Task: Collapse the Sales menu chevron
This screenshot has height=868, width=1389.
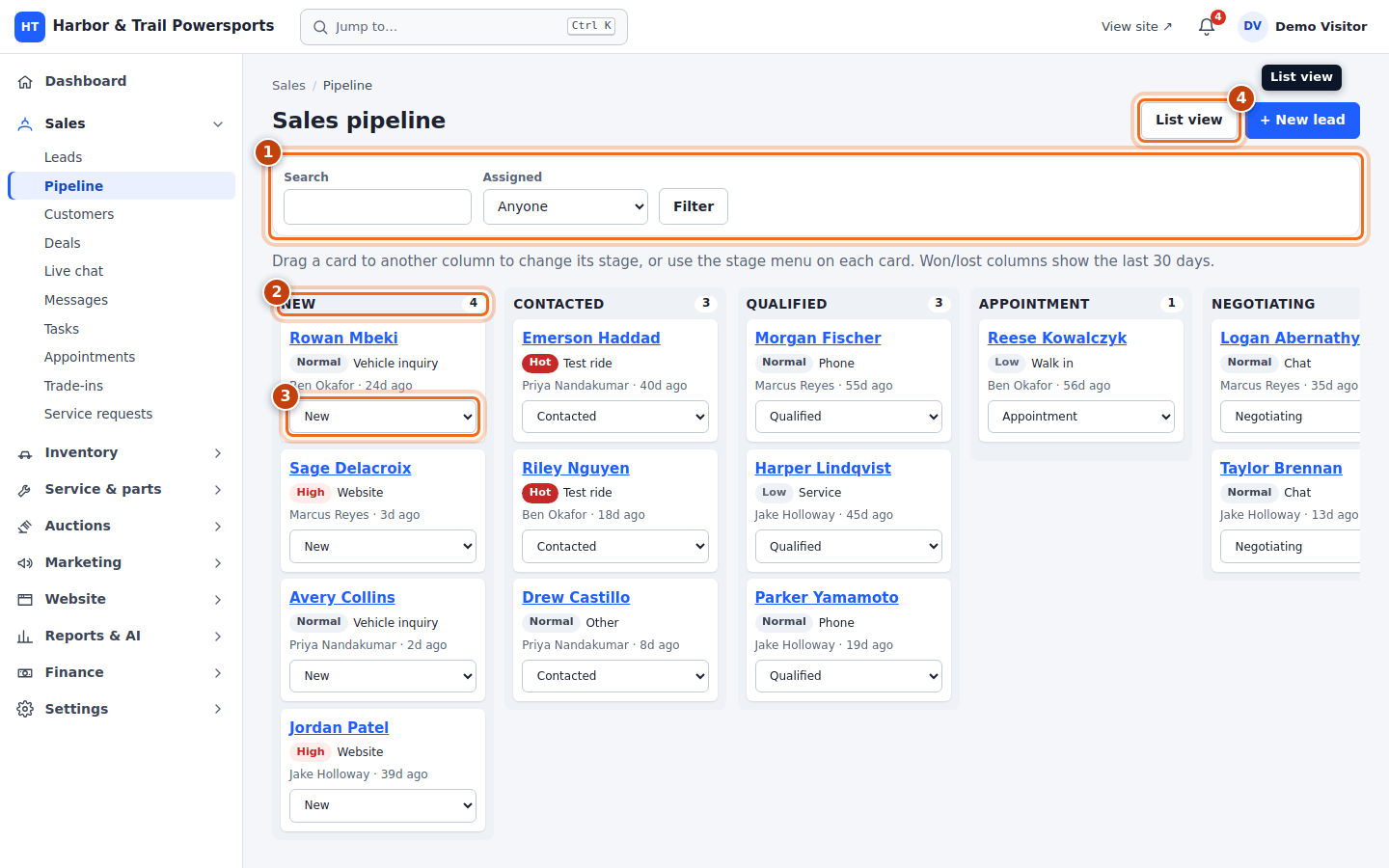Action: tap(218, 123)
